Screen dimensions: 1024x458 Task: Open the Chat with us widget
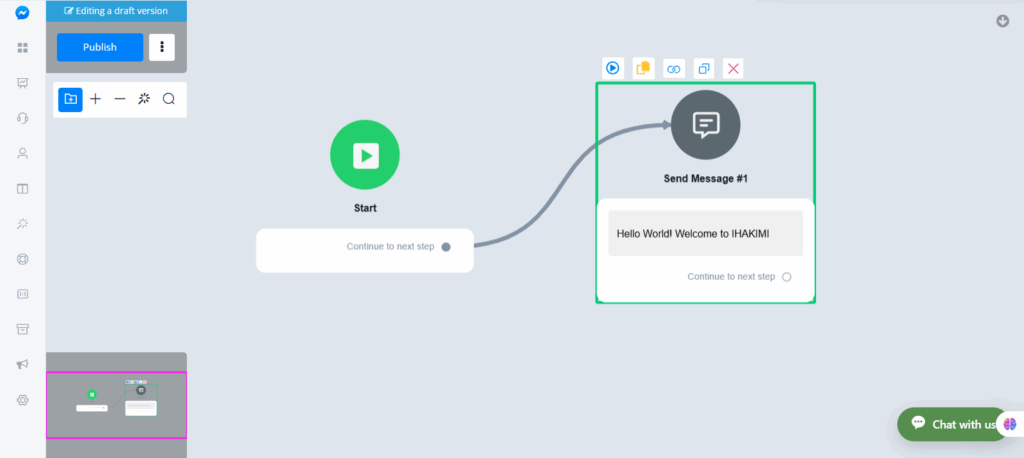(x=953, y=424)
